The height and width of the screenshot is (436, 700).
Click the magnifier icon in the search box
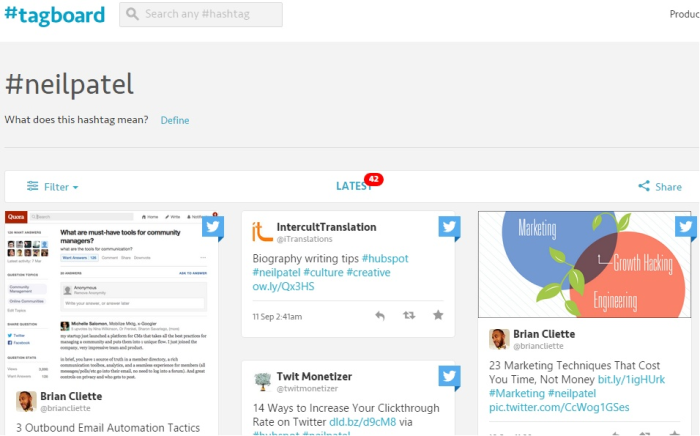pyautogui.click(x=132, y=14)
